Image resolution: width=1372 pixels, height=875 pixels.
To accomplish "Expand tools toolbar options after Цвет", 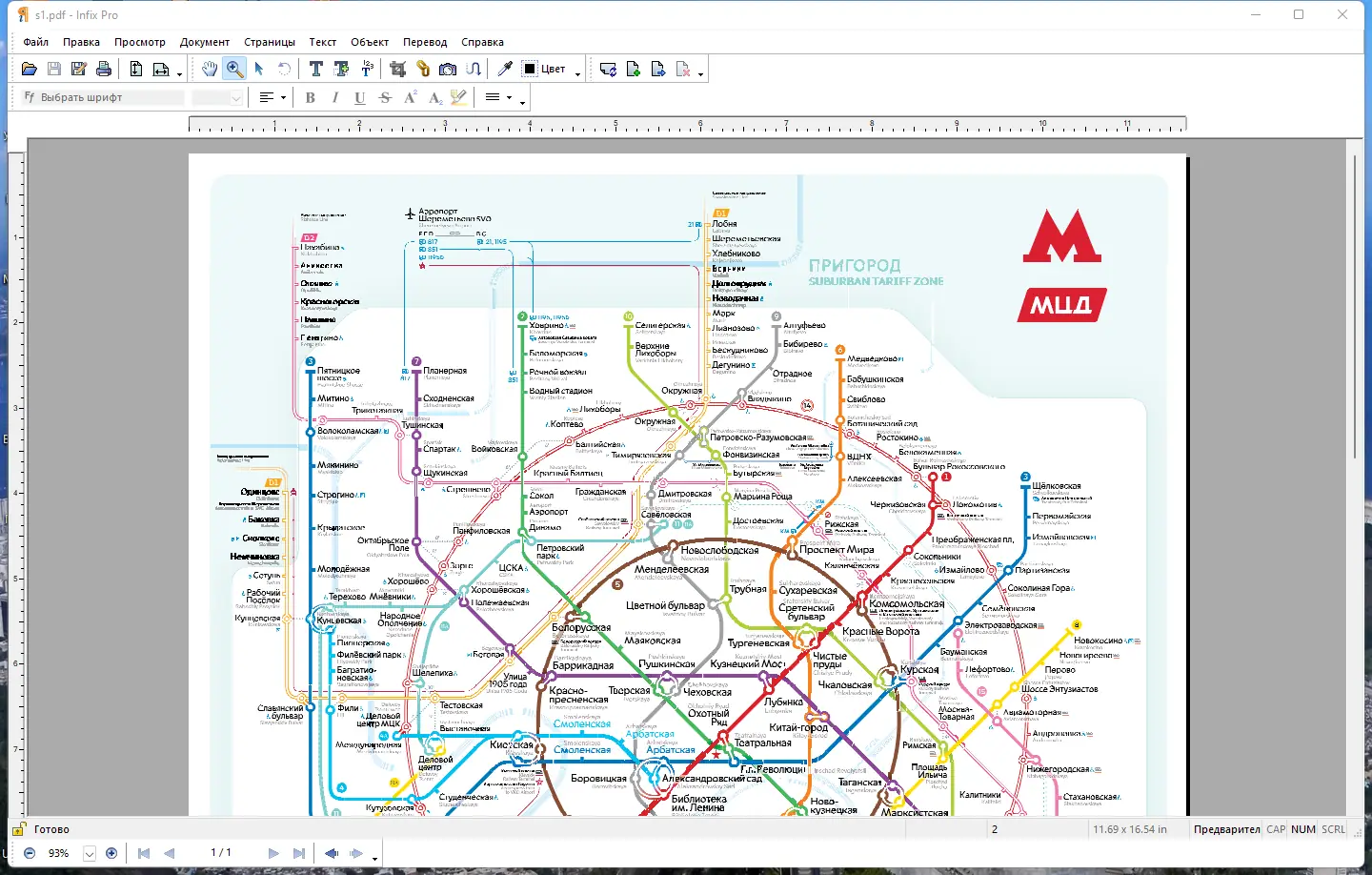I will pos(577,73).
